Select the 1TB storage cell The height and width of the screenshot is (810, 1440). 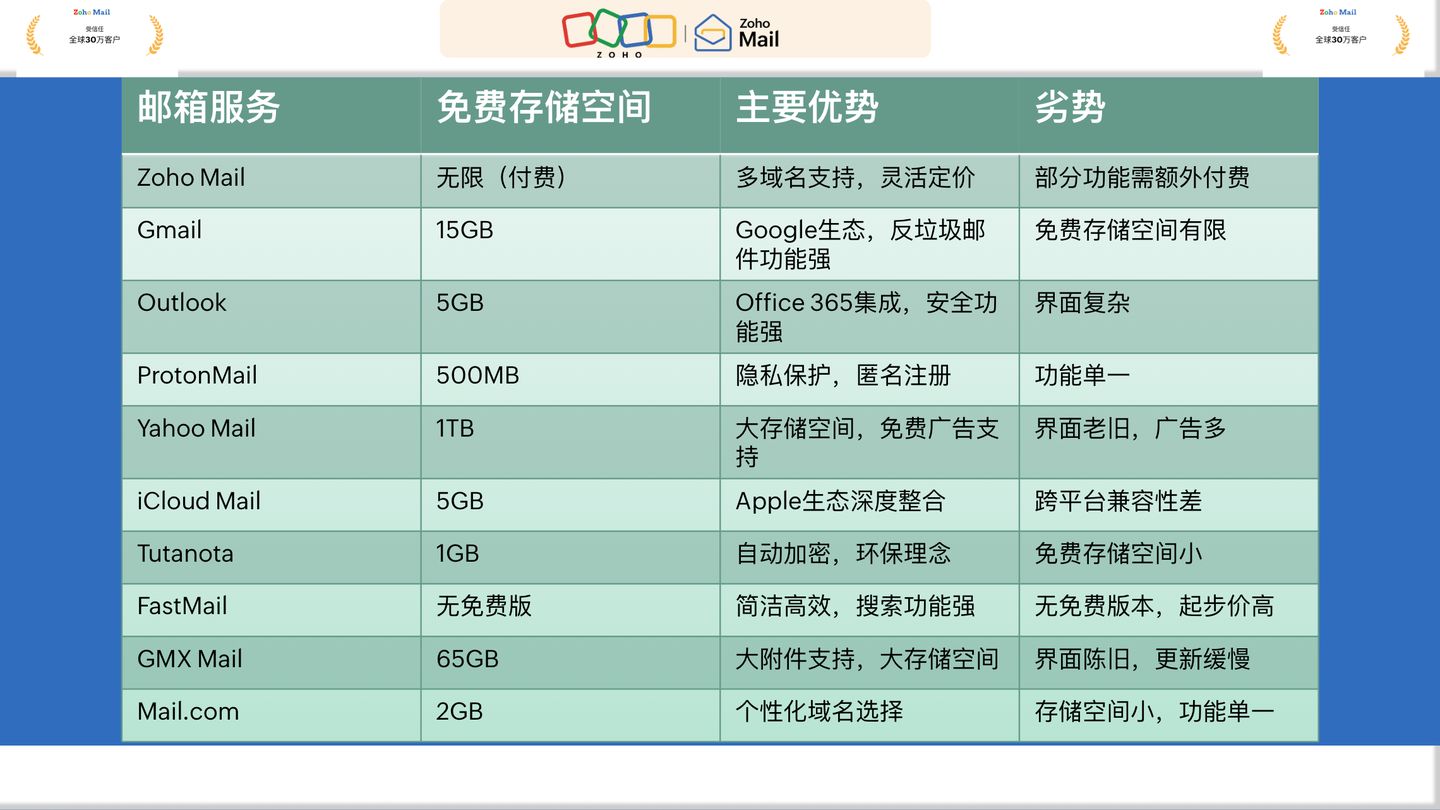pos(570,442)
